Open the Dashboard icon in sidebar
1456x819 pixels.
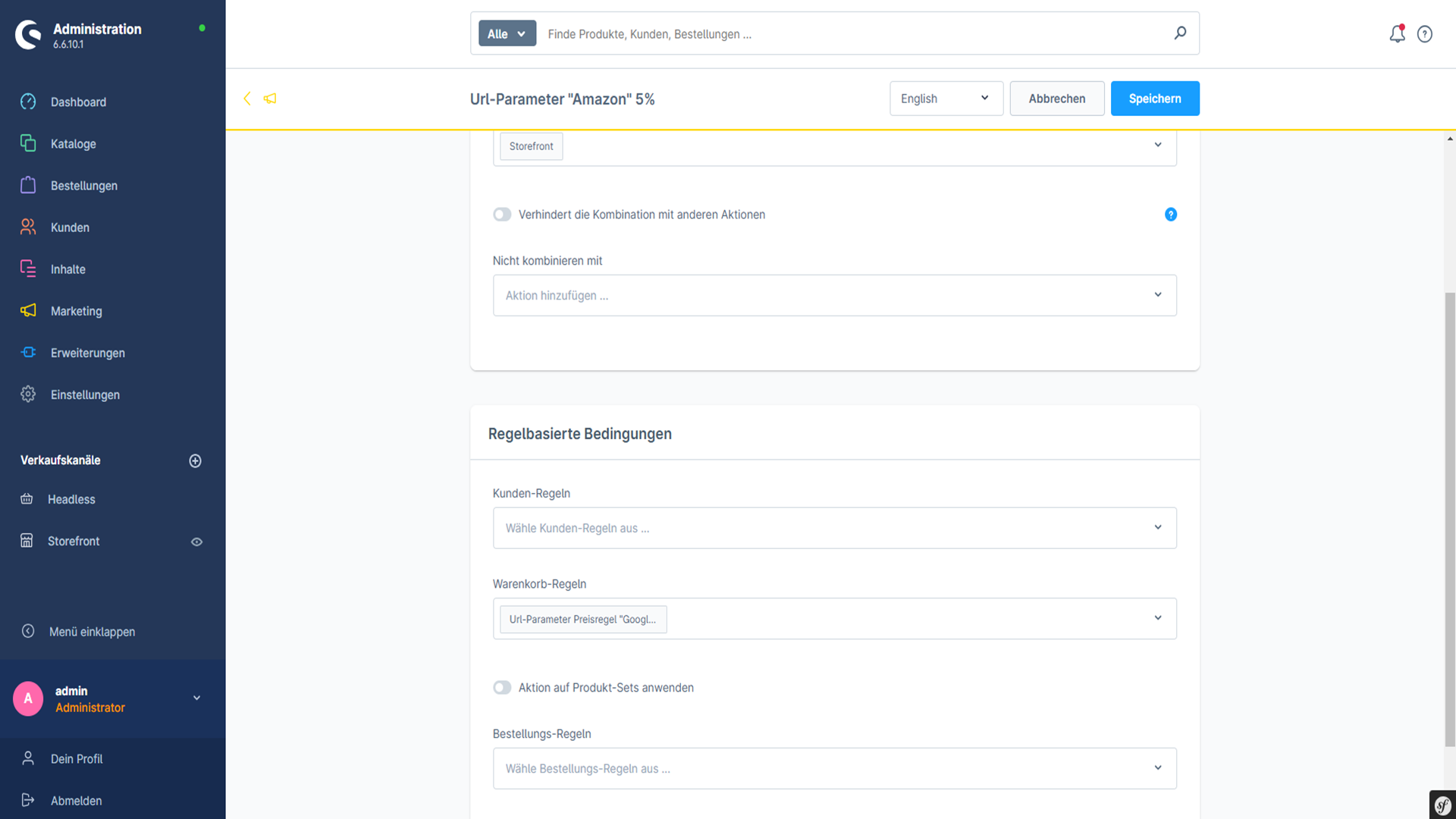pos(28,102)
